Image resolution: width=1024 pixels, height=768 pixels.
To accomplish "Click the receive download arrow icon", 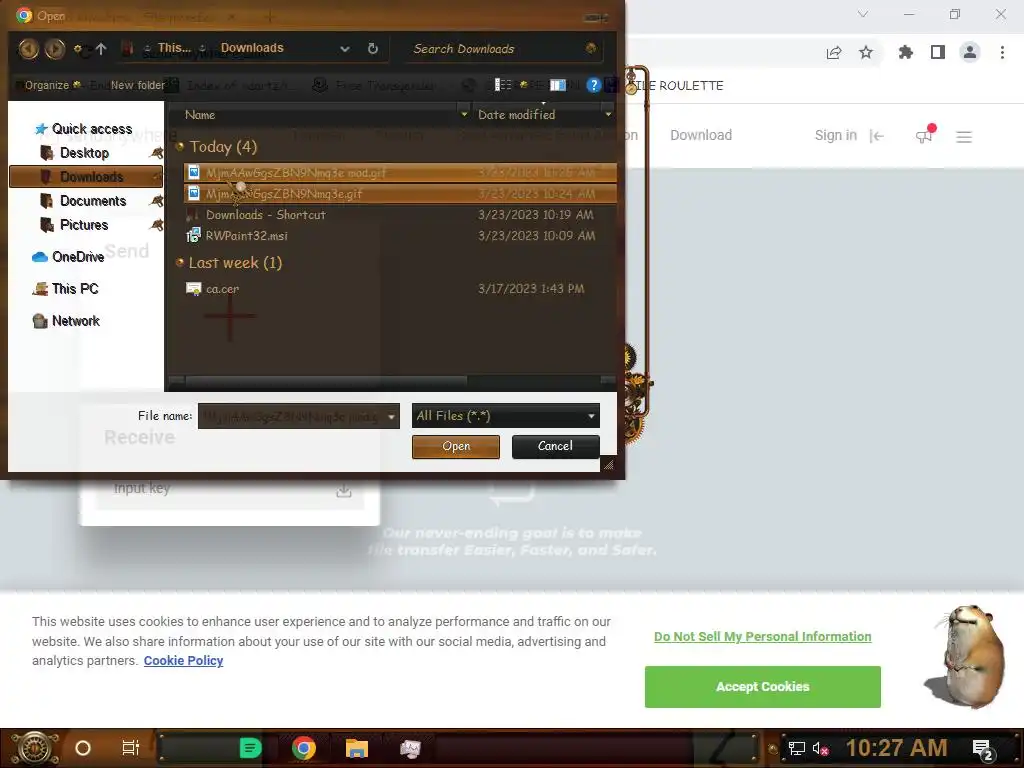I will [344, 490].
